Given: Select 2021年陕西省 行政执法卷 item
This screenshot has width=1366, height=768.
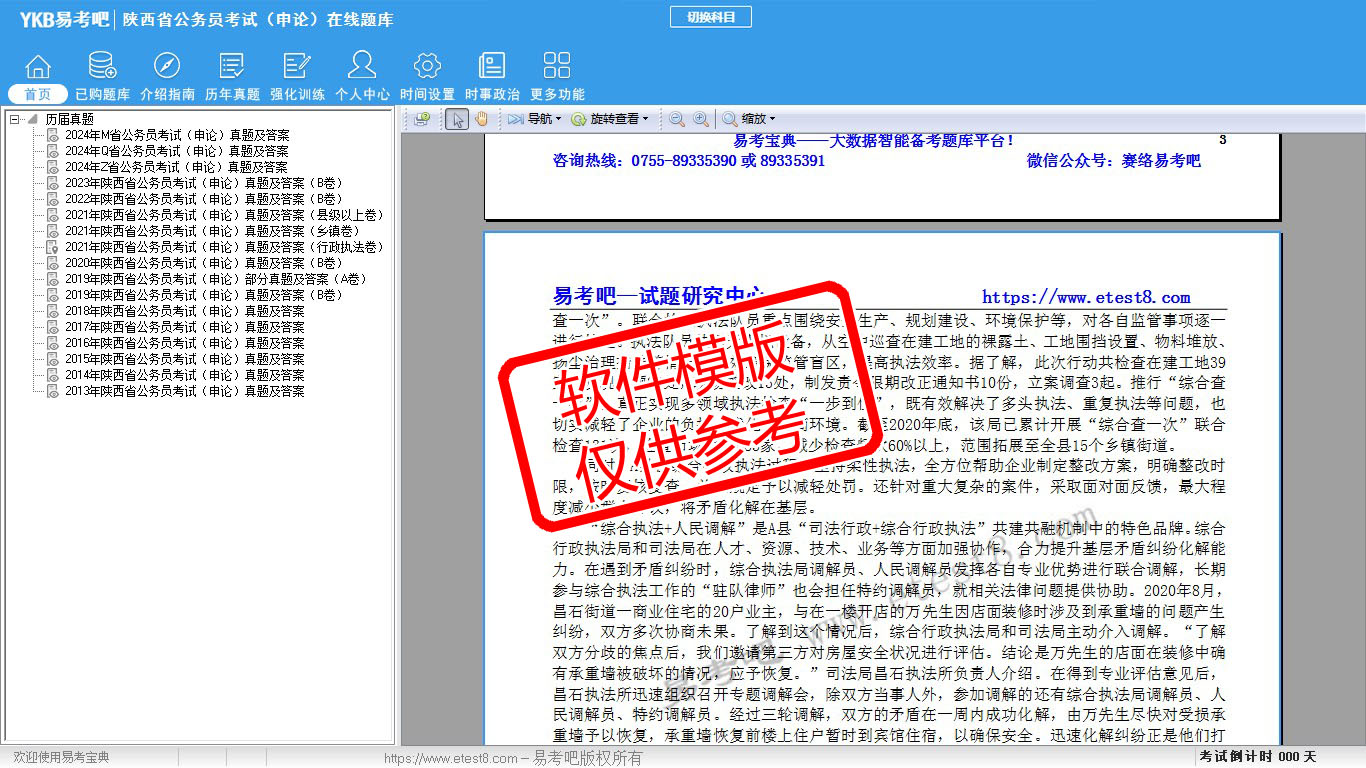Looking at the screenshot, I should pyautogui.click(x=224, y=247).
